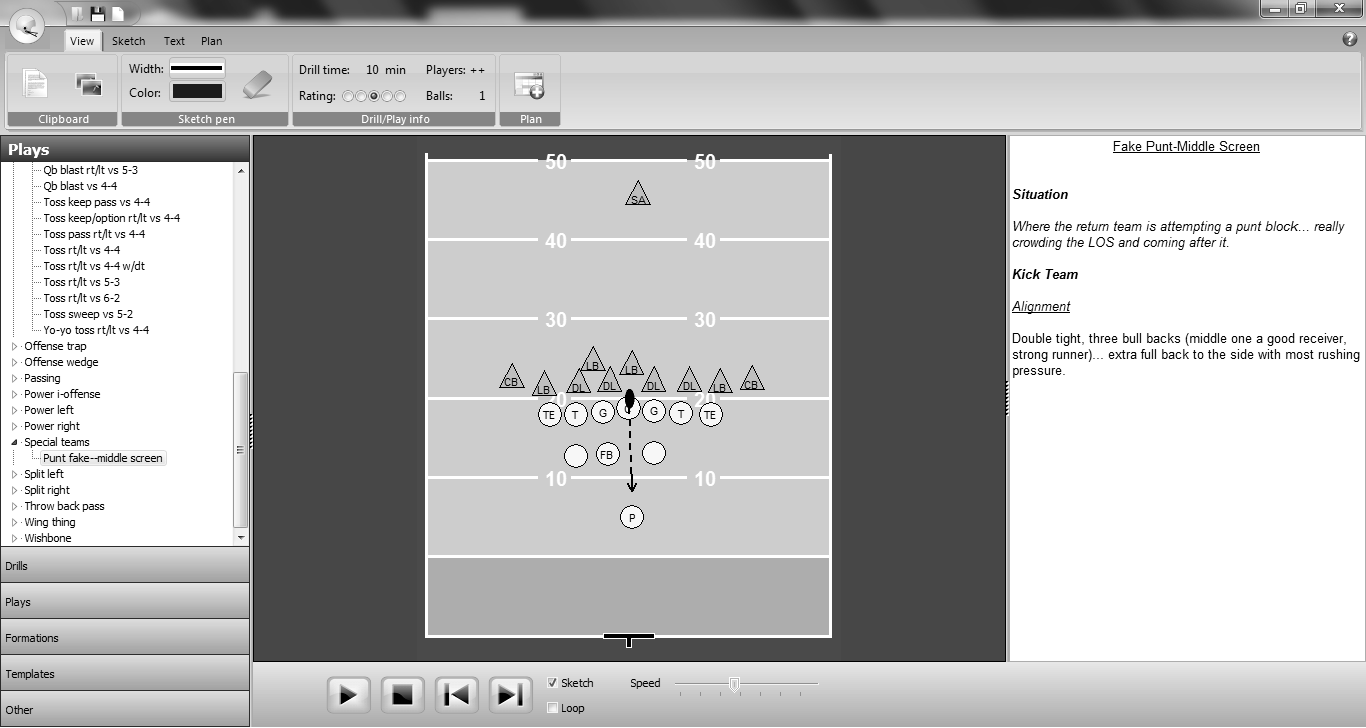Click the copy as image icon in Clipboard
The height and width of the screenshot is (728, 1366).
click(89, 85)
